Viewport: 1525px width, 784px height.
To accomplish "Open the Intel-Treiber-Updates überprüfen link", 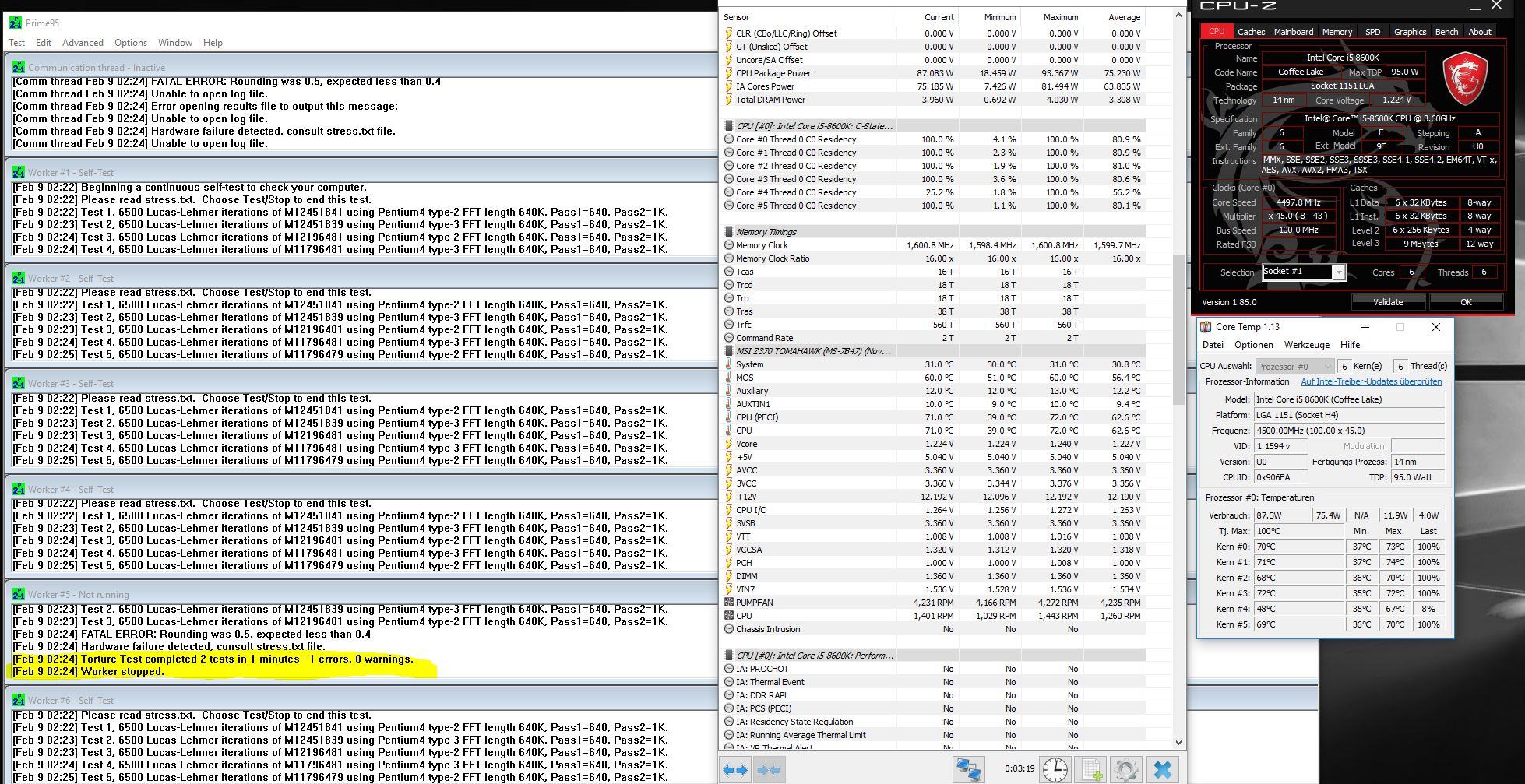I will pos(1372,381).
